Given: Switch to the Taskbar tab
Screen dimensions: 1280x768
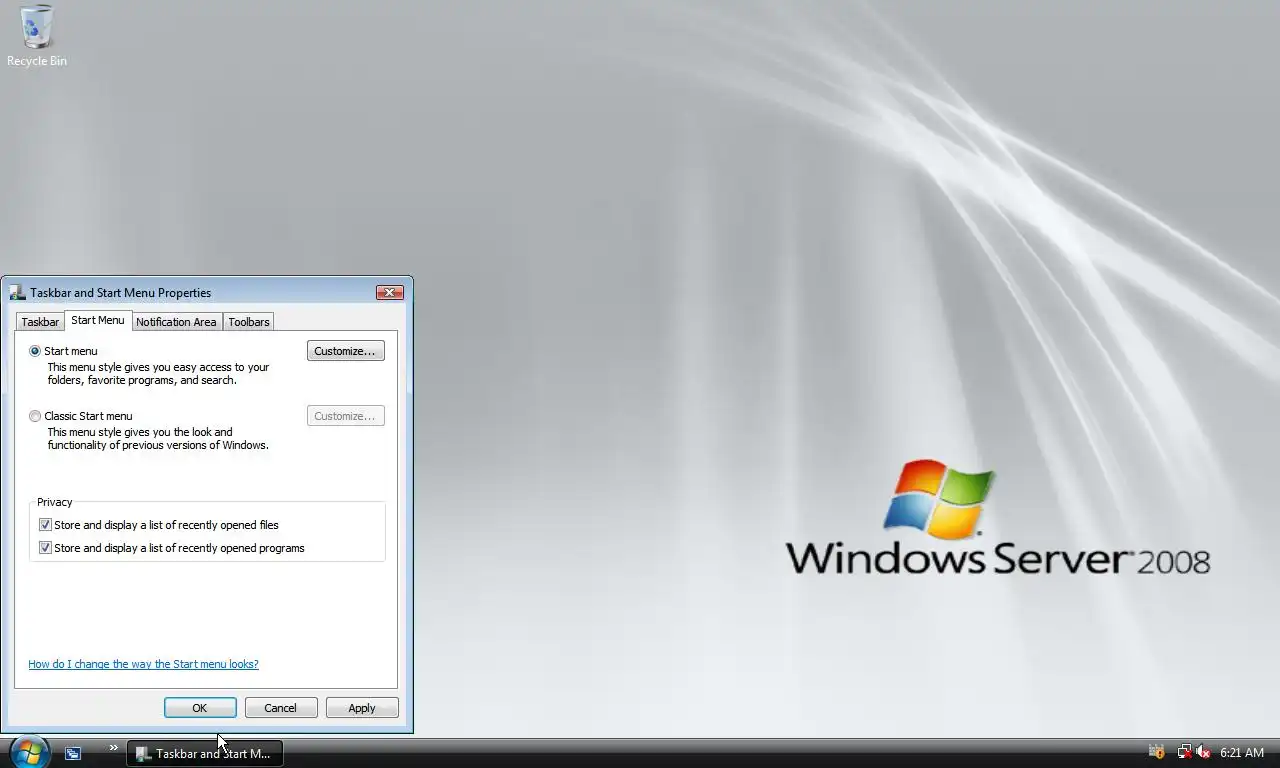Looking at the screenshot, I should point(40,322).
